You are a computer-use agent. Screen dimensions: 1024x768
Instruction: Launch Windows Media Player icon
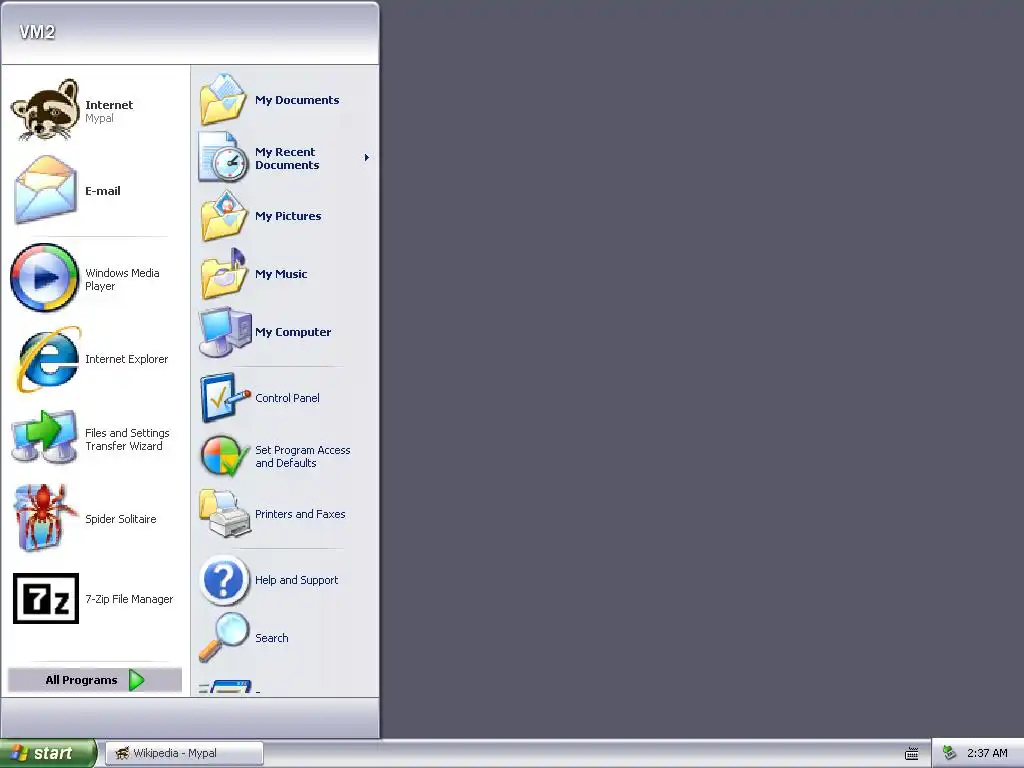(44, 278)
